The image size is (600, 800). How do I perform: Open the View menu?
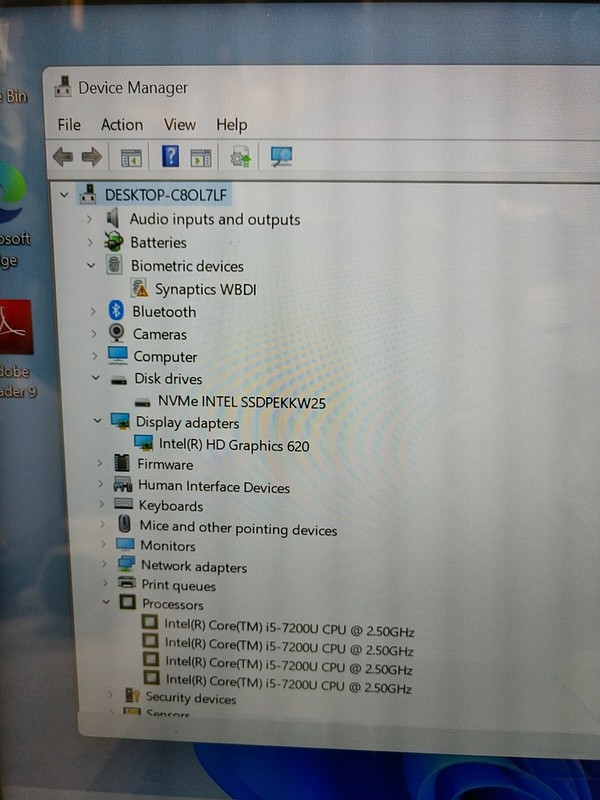pyautogui.click(x=180, y=124)
